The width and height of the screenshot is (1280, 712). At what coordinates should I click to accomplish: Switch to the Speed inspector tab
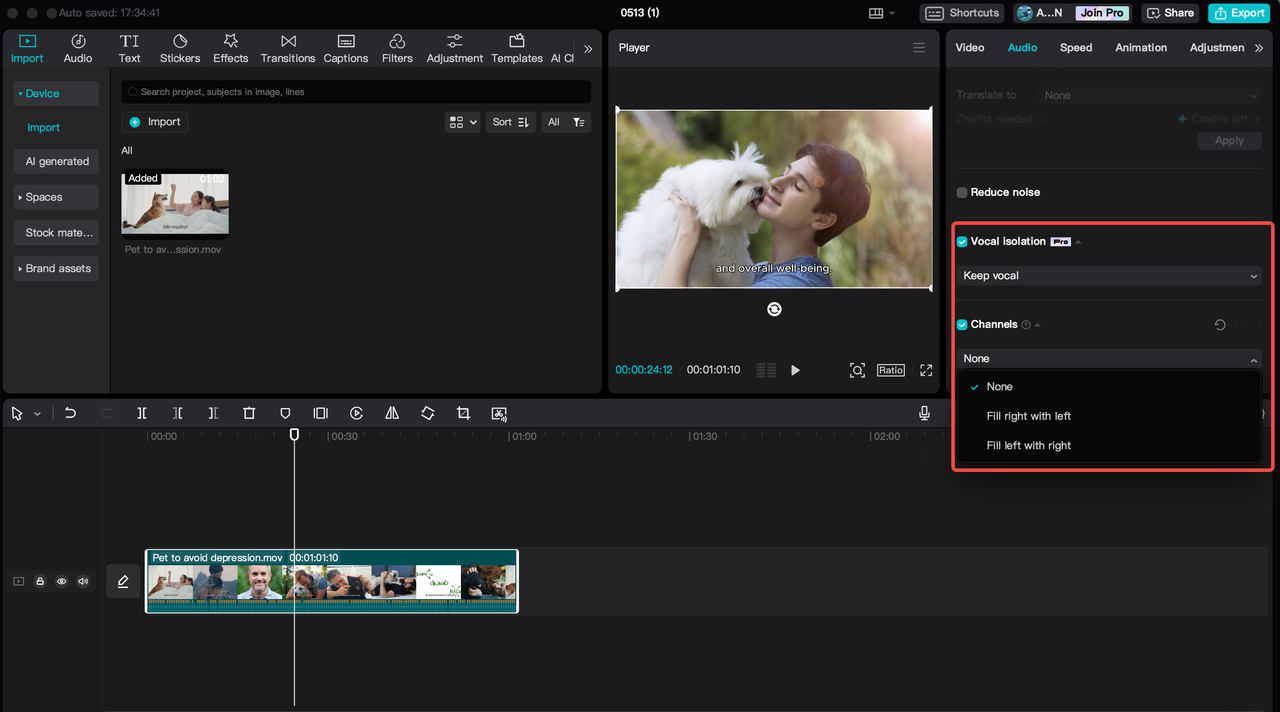(x=1076, y=48)
